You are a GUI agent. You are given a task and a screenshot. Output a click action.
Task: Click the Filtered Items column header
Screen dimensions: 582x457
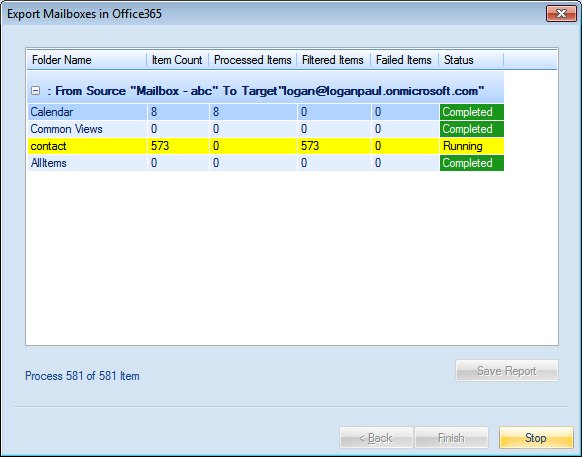334,60
